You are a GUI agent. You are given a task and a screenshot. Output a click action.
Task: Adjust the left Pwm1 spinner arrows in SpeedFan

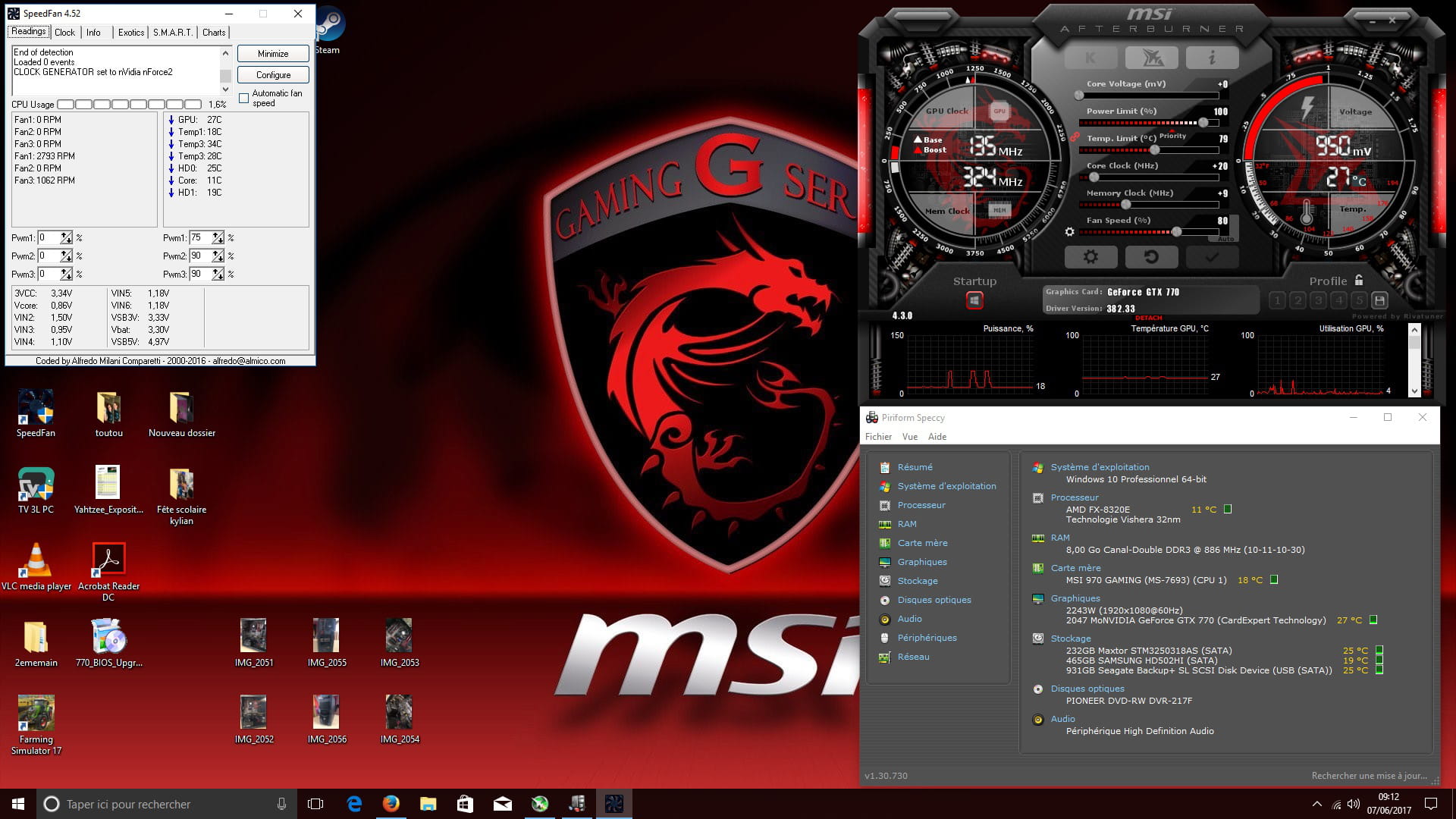coord(67,237)
